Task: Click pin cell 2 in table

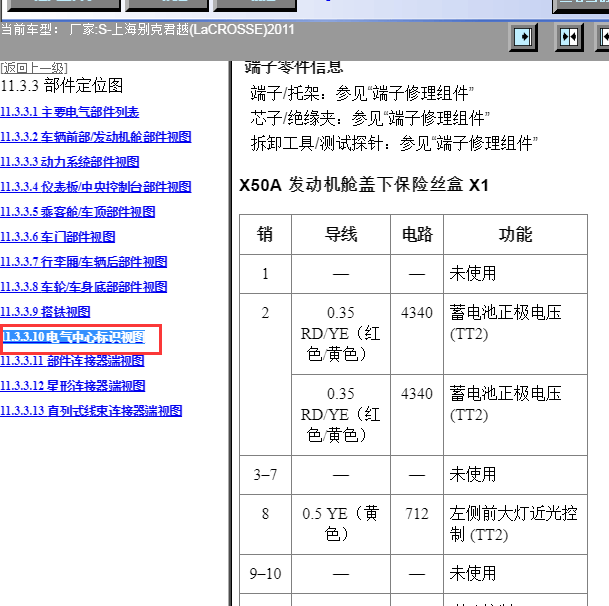Action: click(x=265, y=374)
